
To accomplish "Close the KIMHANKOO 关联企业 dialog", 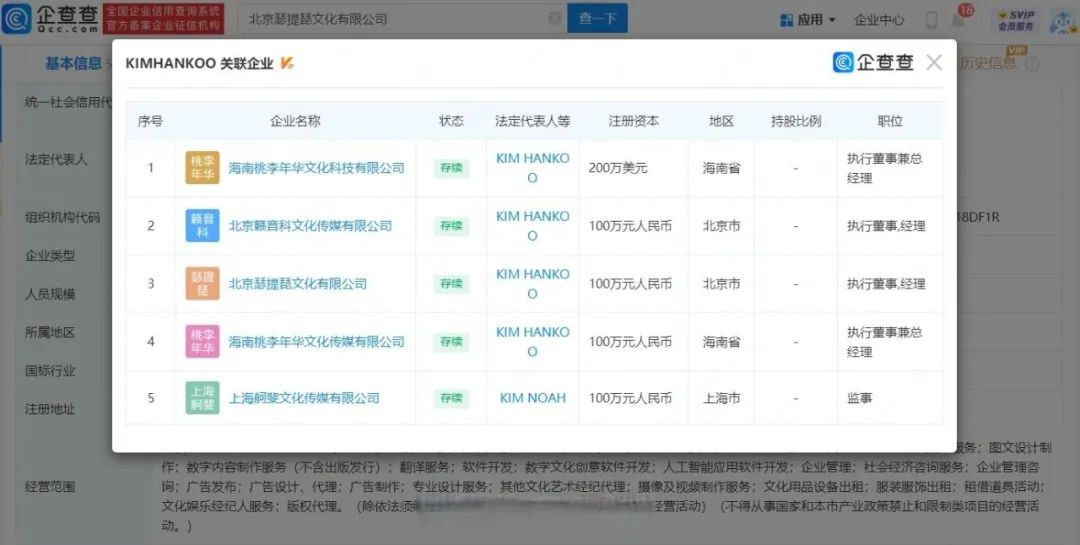I will click(x=934, y=63).
